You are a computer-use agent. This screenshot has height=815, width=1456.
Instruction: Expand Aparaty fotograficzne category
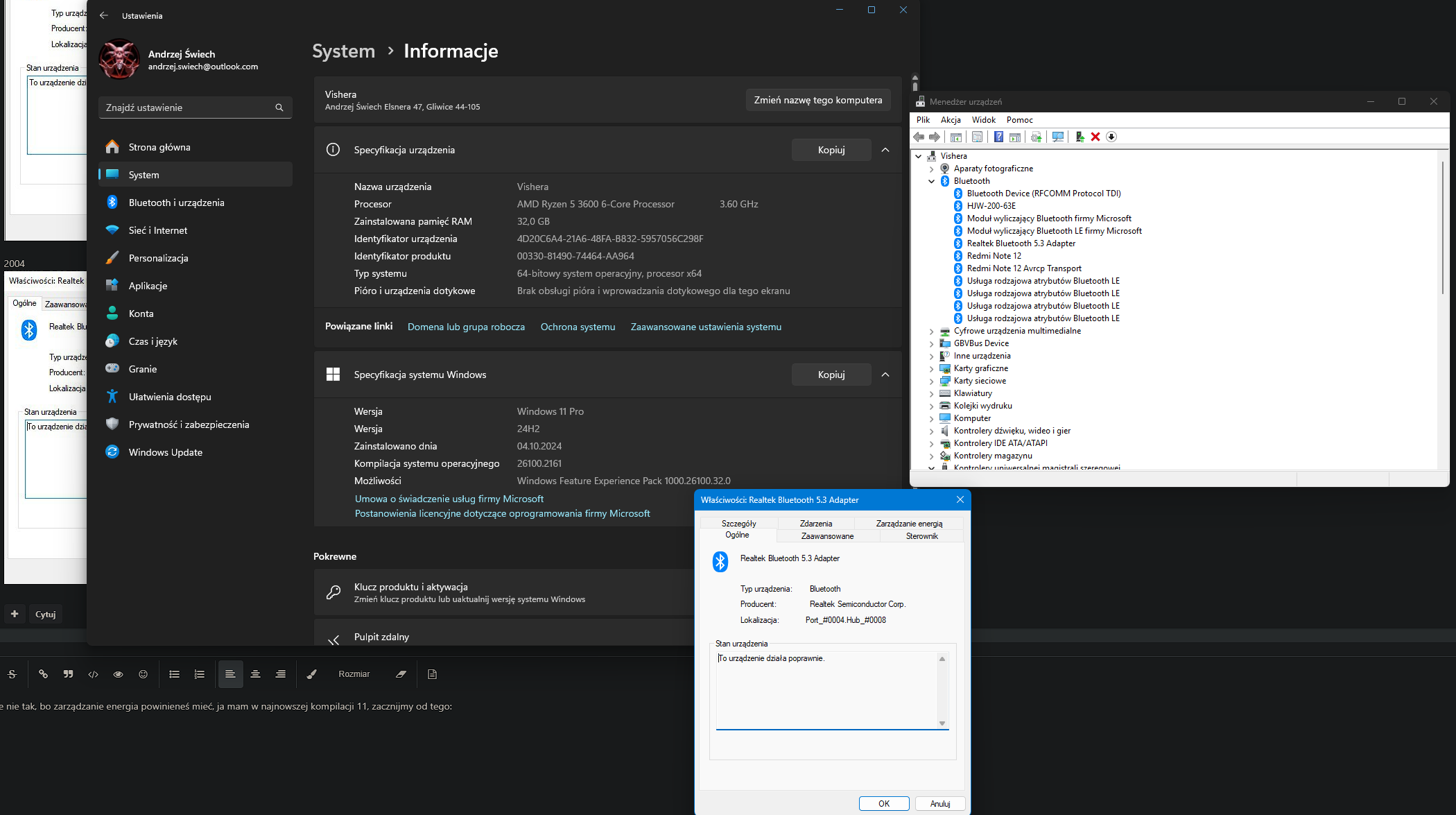coord(931,169)
